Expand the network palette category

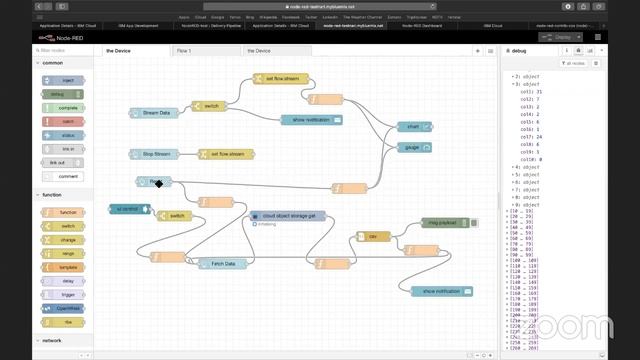[63, 340]
